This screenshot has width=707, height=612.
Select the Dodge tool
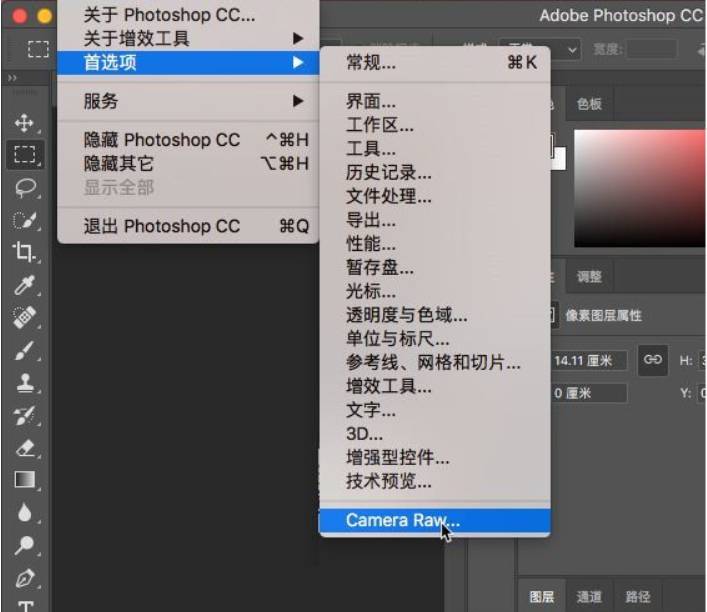(x=25, y=545)
